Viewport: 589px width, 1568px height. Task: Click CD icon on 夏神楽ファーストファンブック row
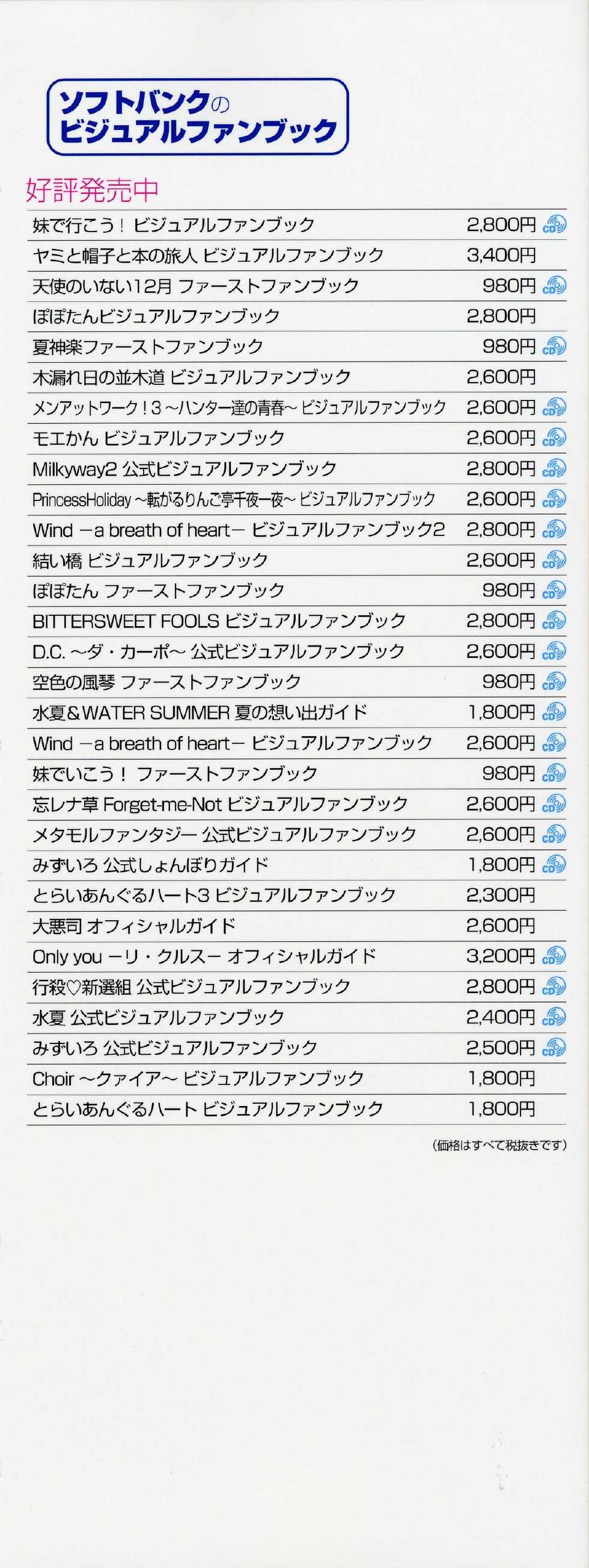tap(554, 346)
